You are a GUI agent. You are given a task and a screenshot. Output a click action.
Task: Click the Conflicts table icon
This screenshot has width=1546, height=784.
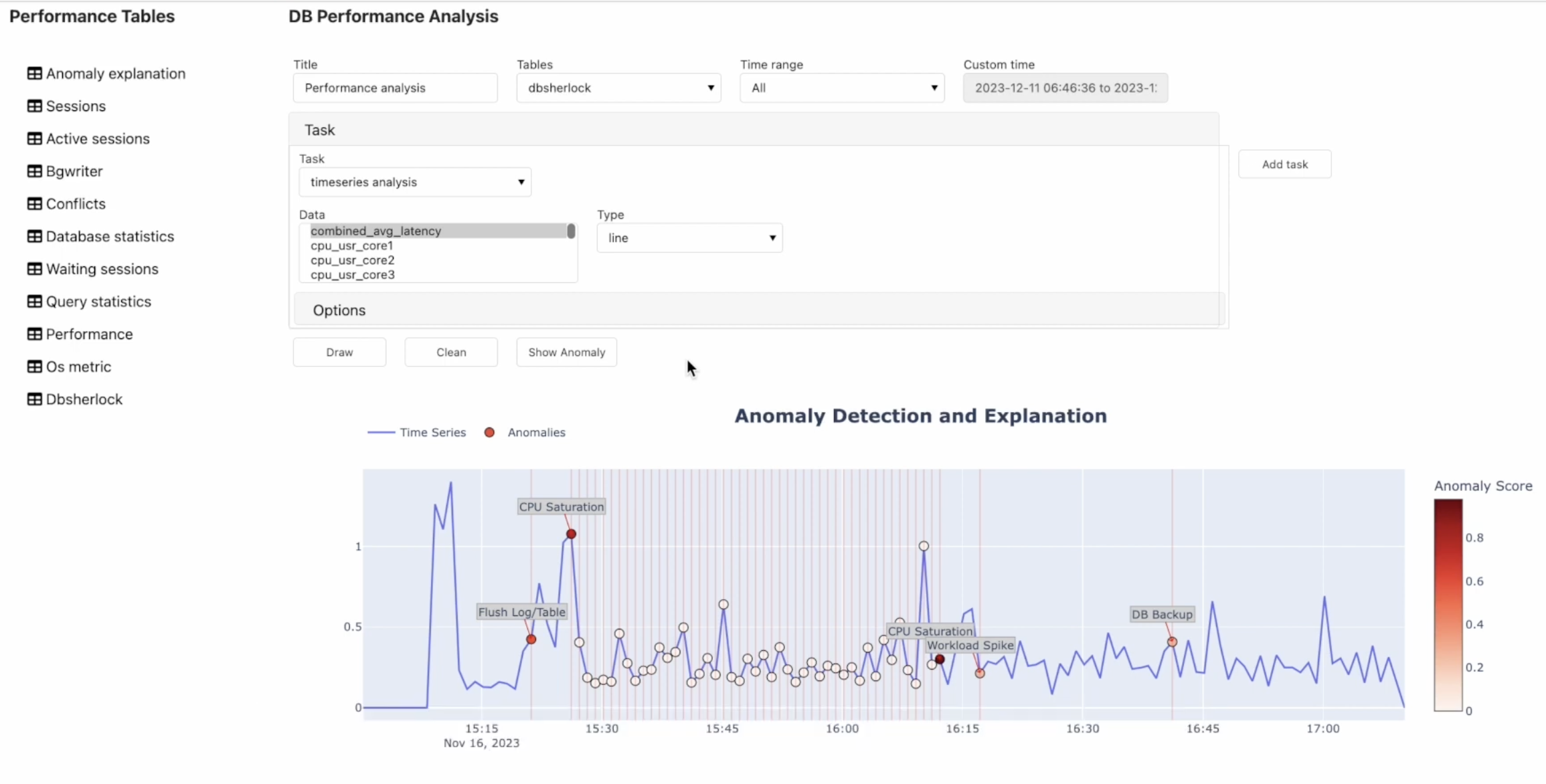[34, 204]
